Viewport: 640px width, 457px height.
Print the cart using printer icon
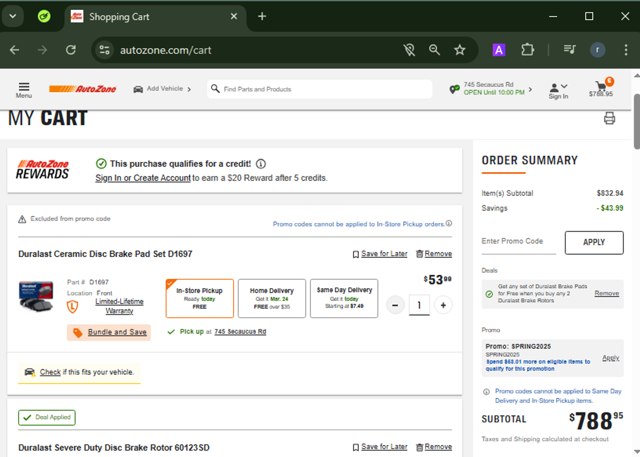(609, 119)
